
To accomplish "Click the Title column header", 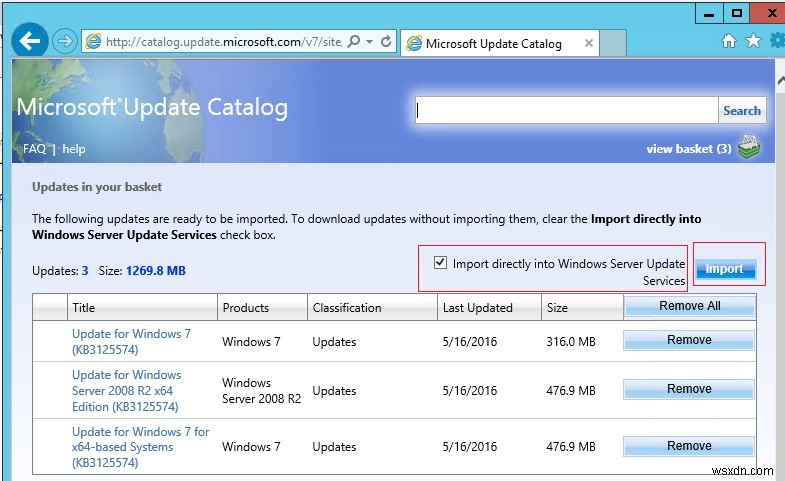I will coord(142,307).
